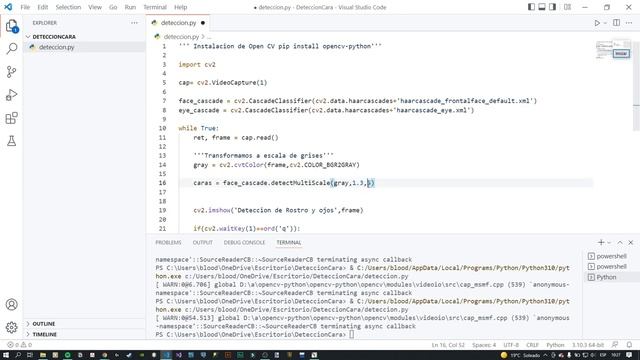
Task: Open Windows Start button
Action: point(6,355)
